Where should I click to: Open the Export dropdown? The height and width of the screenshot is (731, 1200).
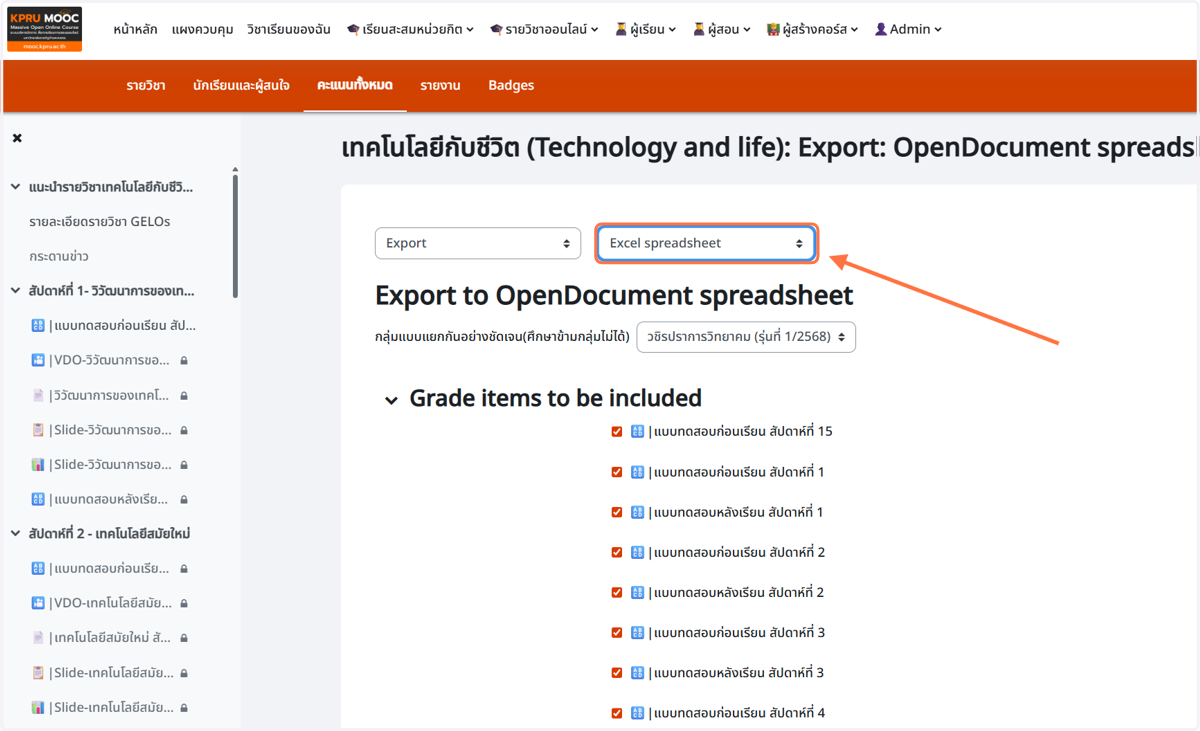coord(478,243)
